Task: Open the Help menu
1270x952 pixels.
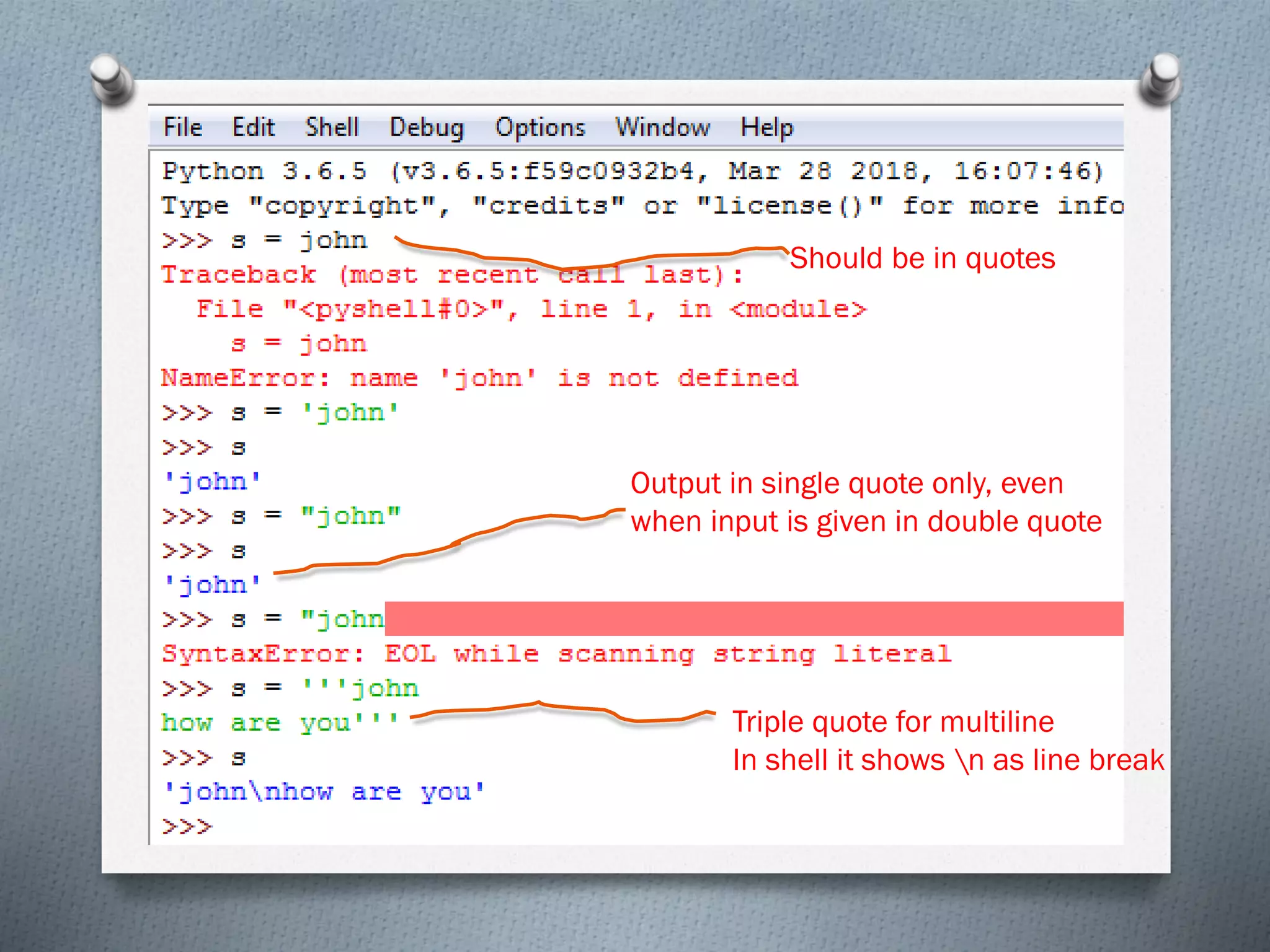Action: pyautogui.click(x=766, y=128)
